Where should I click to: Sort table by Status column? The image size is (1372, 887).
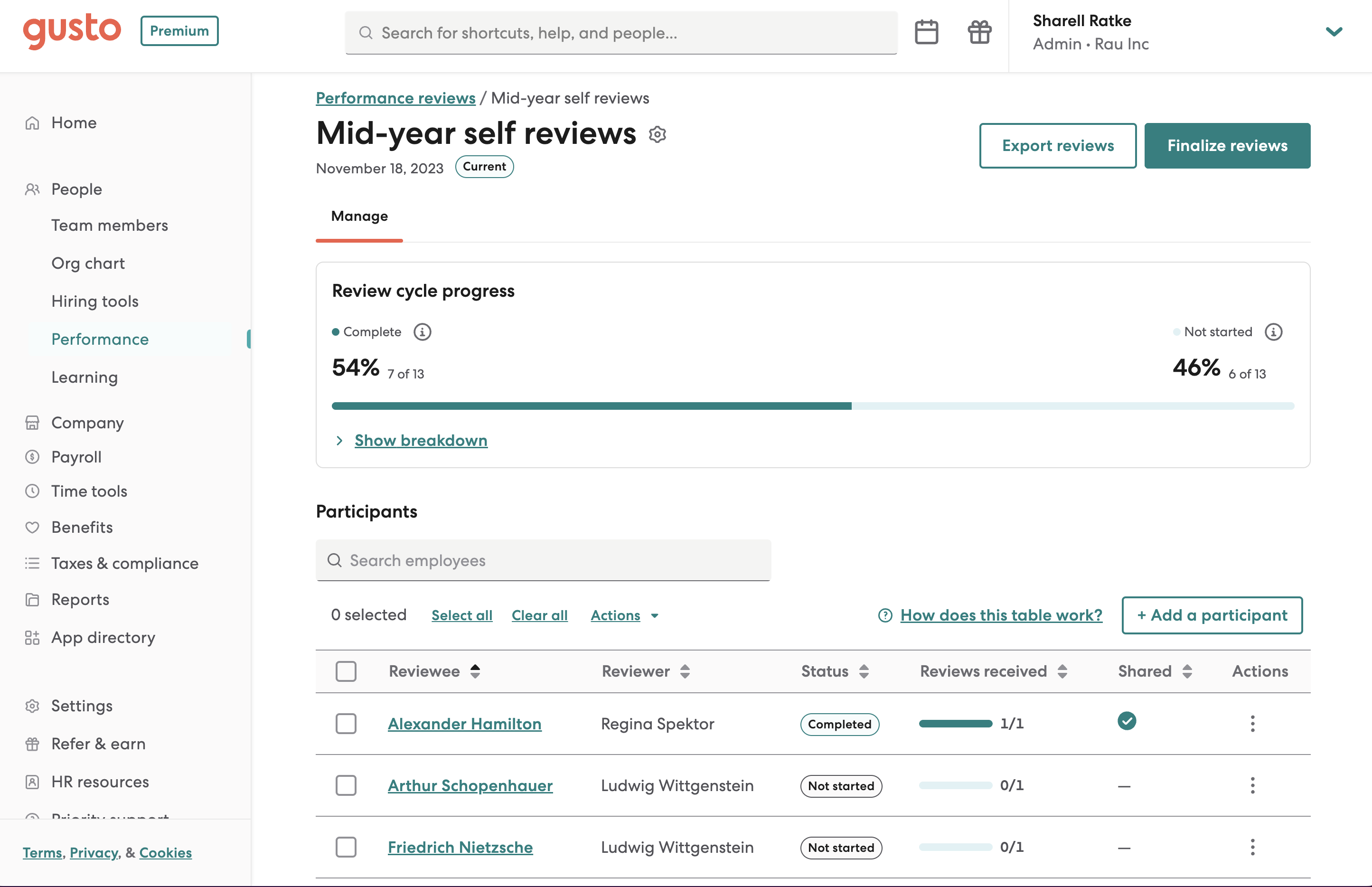point(864,671)
